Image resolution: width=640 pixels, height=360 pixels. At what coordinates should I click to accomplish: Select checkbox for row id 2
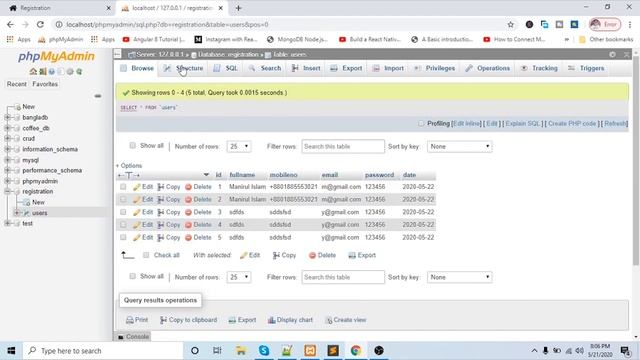click(123, 199)
